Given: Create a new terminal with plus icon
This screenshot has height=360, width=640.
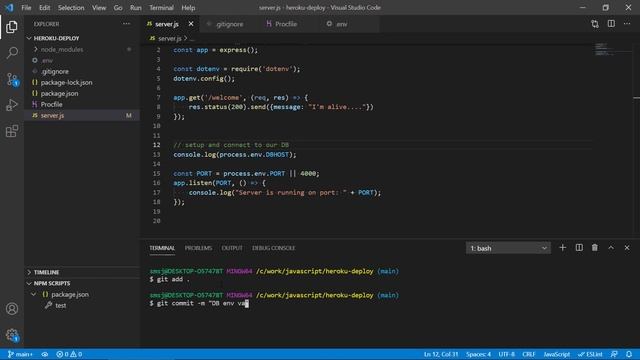Looking at the screenshot, I should pos(562,248).
